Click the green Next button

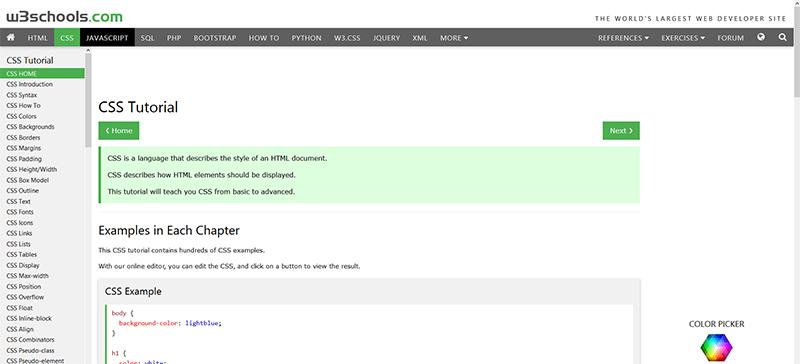click(621, 131)
